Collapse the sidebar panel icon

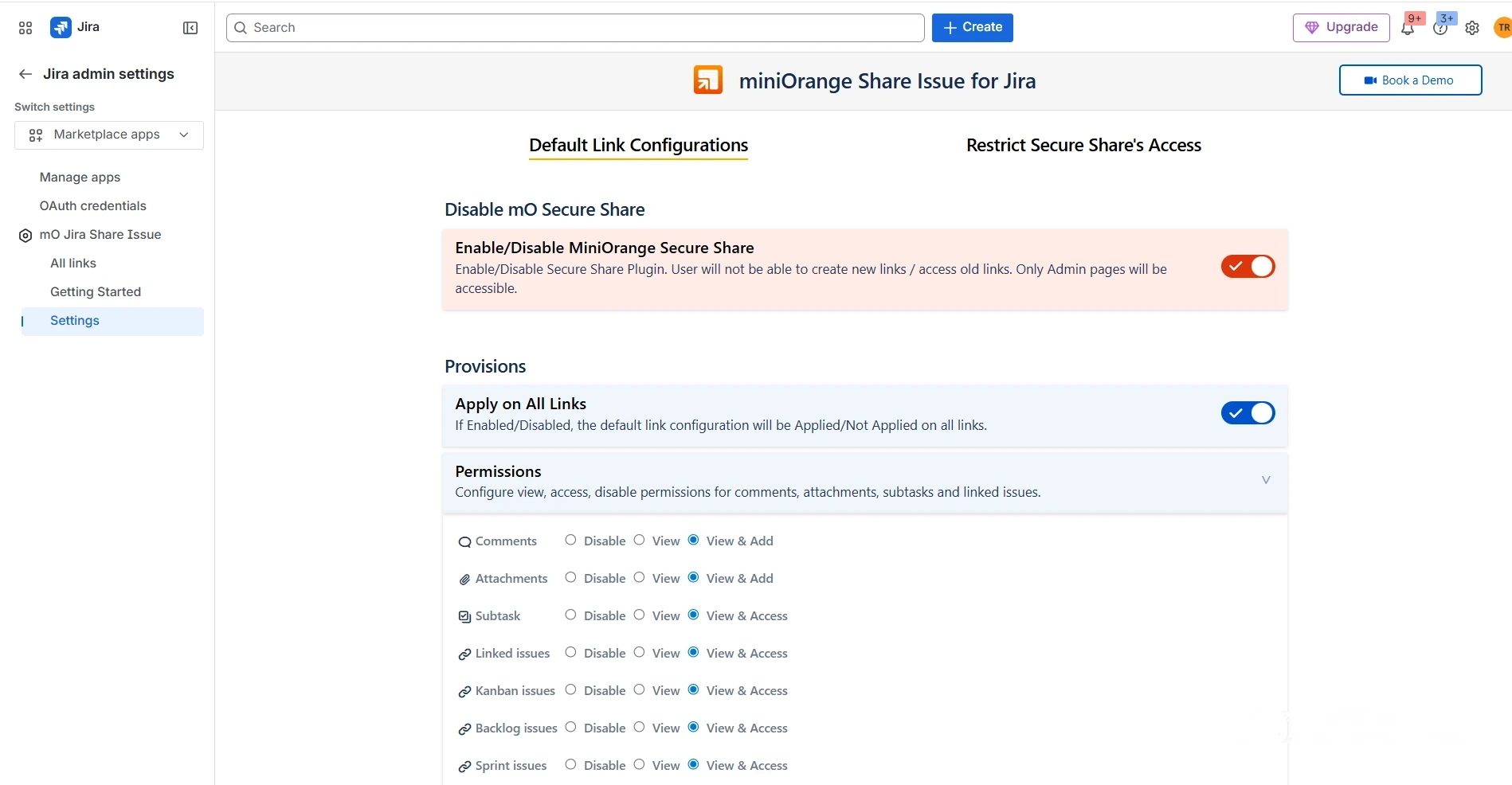point(190,28)
